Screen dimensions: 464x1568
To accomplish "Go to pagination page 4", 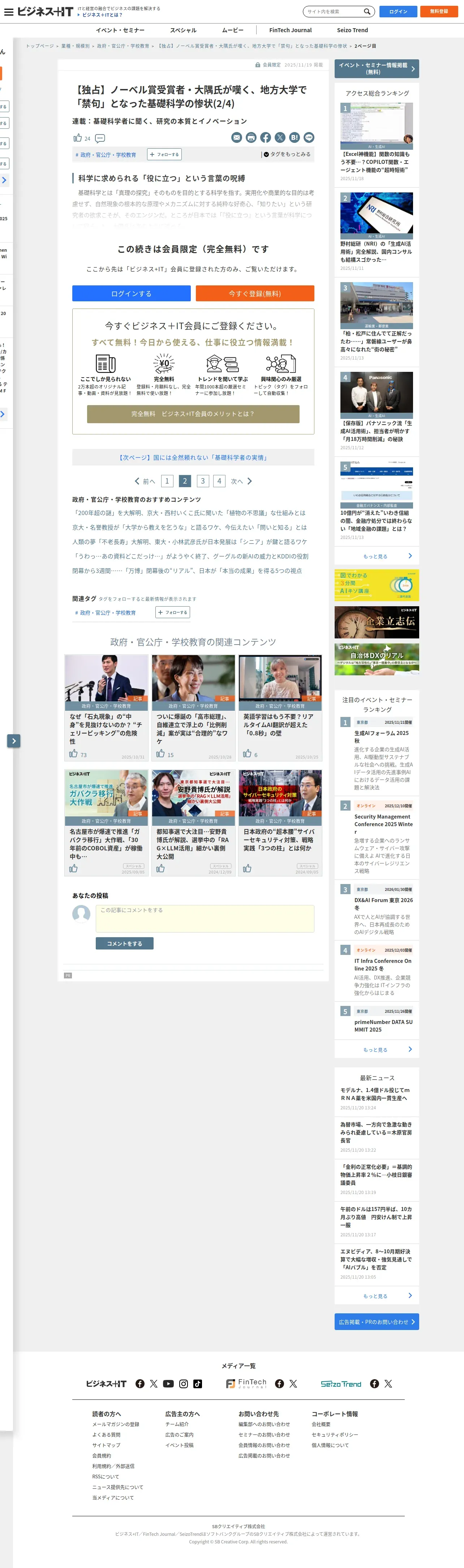I will [x=220, y=481].
